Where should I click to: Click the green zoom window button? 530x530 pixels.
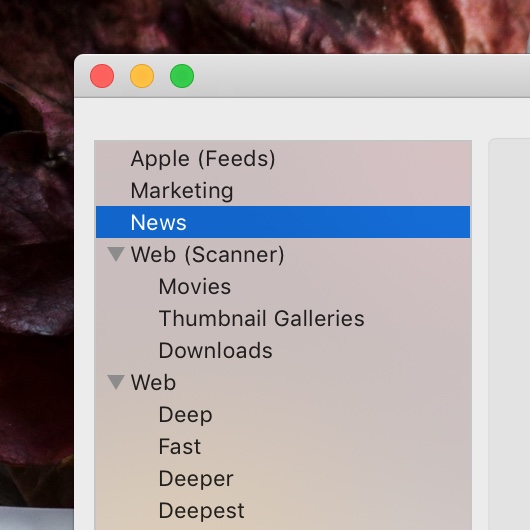pyautogui.click(x=182, y=76)
